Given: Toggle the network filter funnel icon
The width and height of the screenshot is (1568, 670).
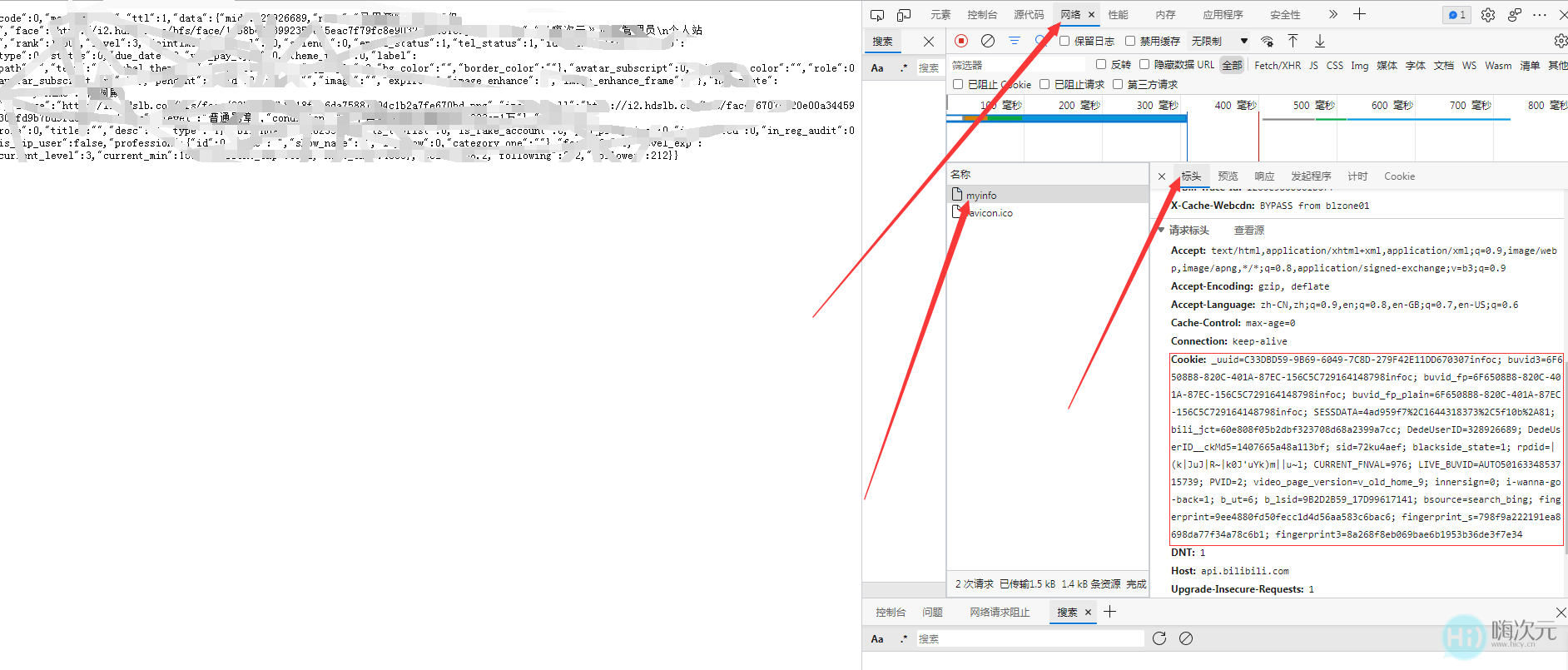Looking at the screenshot, I should [x=1015, y=41].
